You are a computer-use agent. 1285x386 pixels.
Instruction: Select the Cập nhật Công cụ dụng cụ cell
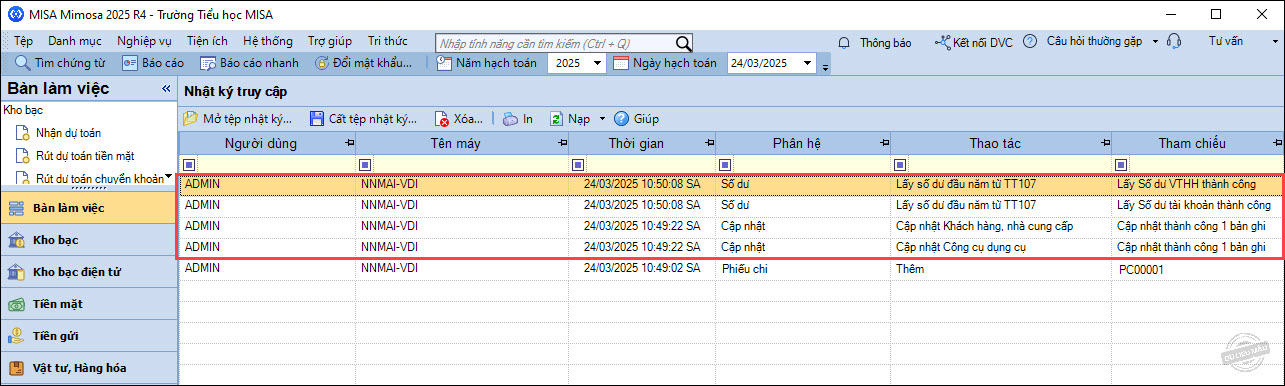pyautogui.click(x=1000, y=247)
